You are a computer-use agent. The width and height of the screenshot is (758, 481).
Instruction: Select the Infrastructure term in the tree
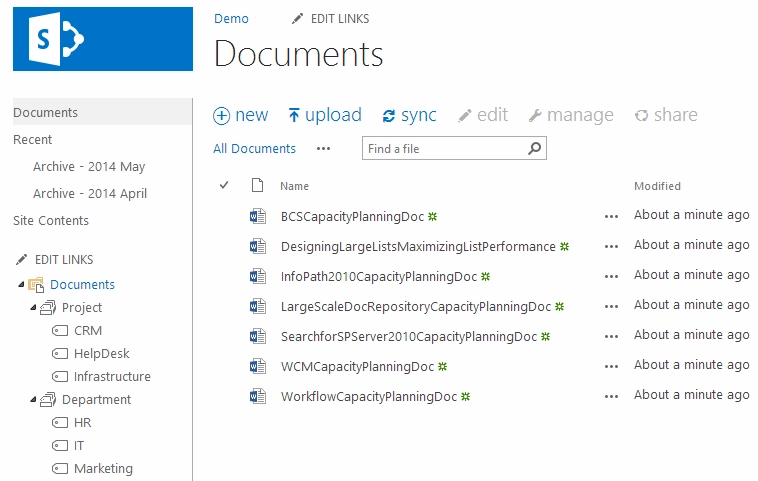tap(112, 376)
